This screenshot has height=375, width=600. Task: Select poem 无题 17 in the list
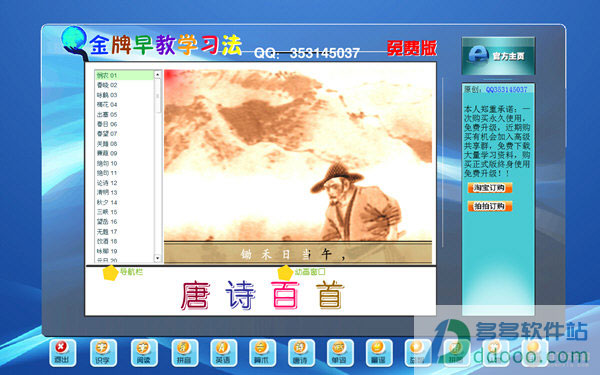(x=124, y=232)
